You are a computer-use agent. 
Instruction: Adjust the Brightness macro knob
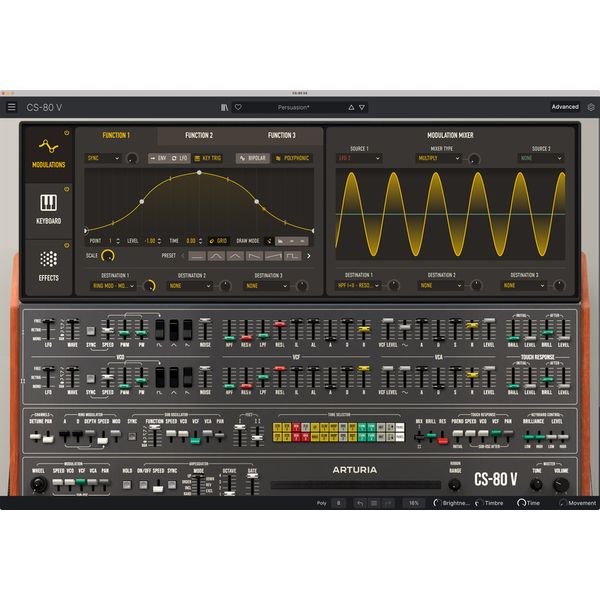click(x=437, y=503)
